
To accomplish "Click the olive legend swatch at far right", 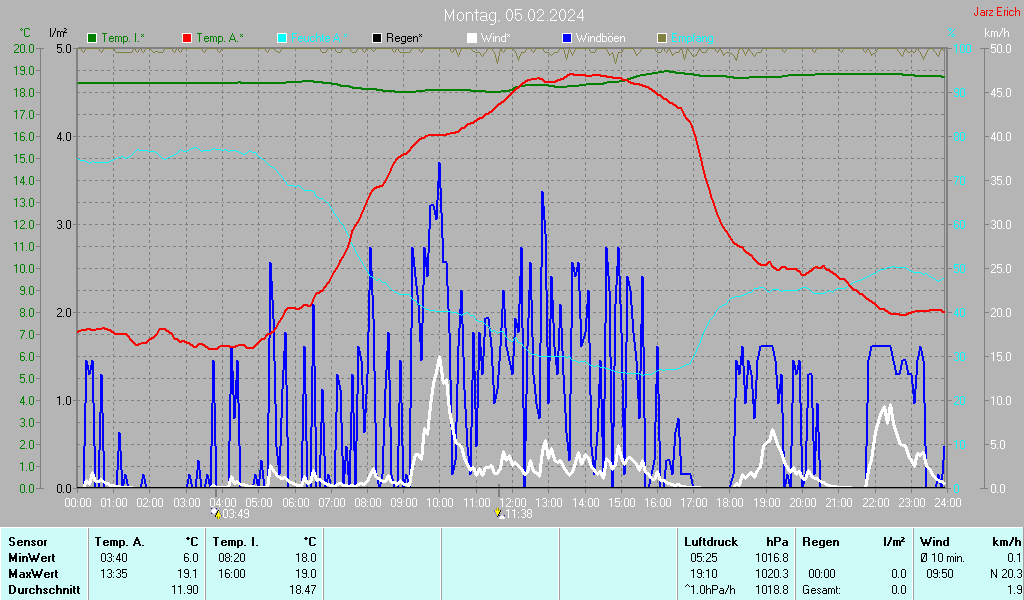I will click(x=661, y=38).
